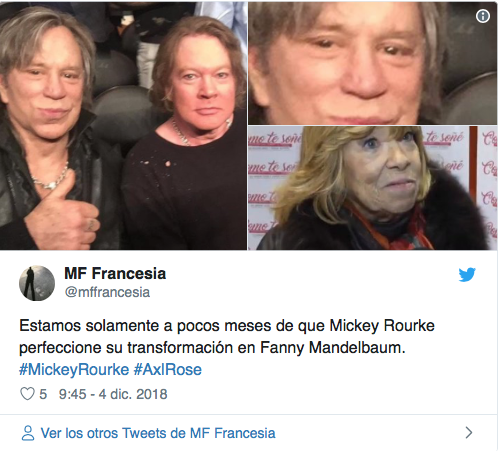Click the thumbs-up hand in left photo

pos(63,210)
